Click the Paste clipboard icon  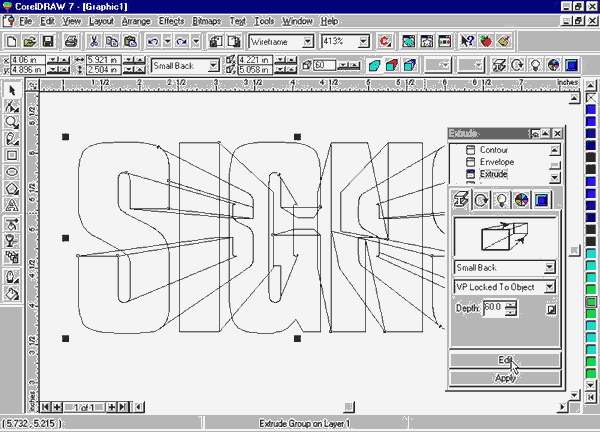(130, 41)
